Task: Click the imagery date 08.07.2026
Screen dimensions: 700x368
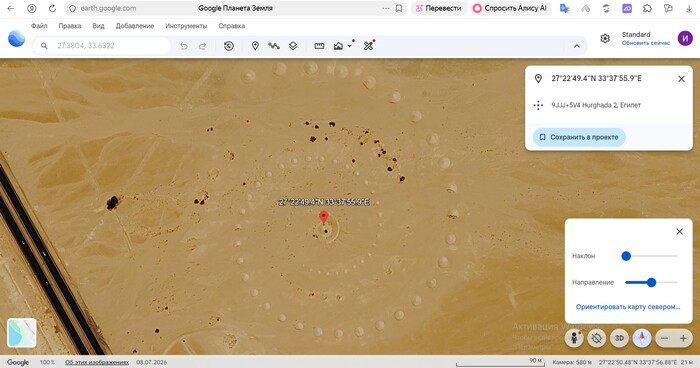Action: tap(151, 362)
